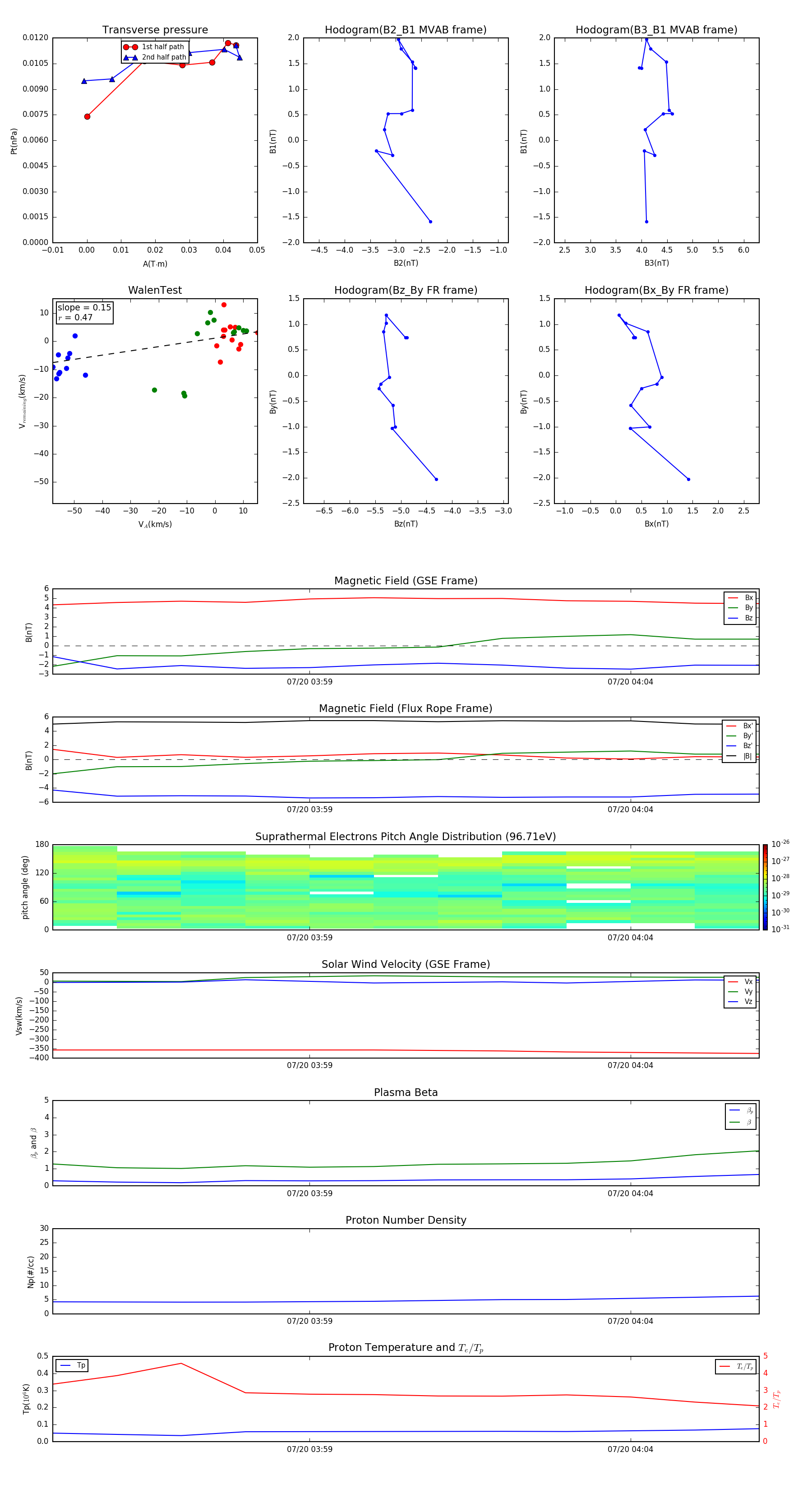Click the 'Hodogram(Bz_By FR frame)' title
The width and height of the screenshot is (812, 1489).
coord(406,290)
